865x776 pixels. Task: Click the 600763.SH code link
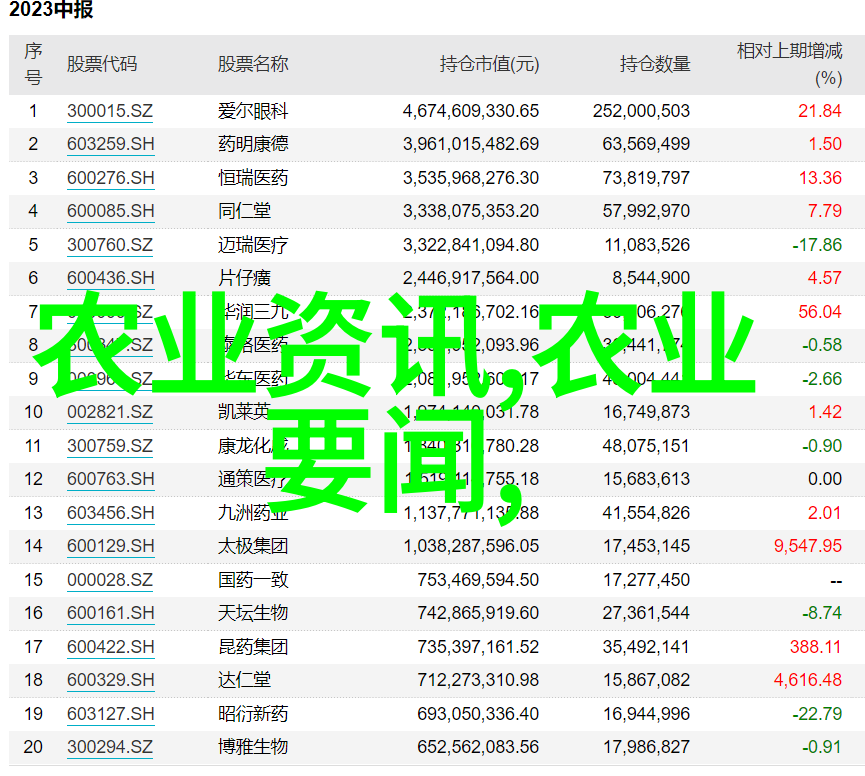[x=110, y=479]
